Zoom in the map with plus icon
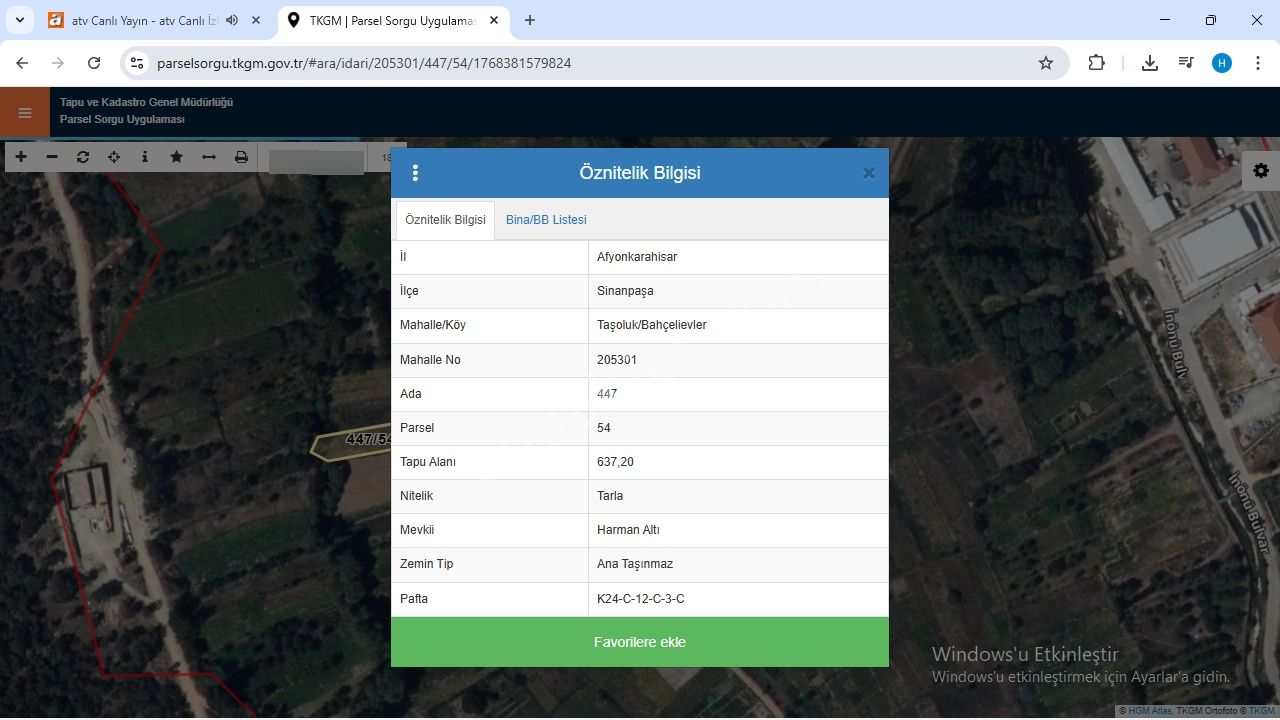 click(x=21, y=157)
